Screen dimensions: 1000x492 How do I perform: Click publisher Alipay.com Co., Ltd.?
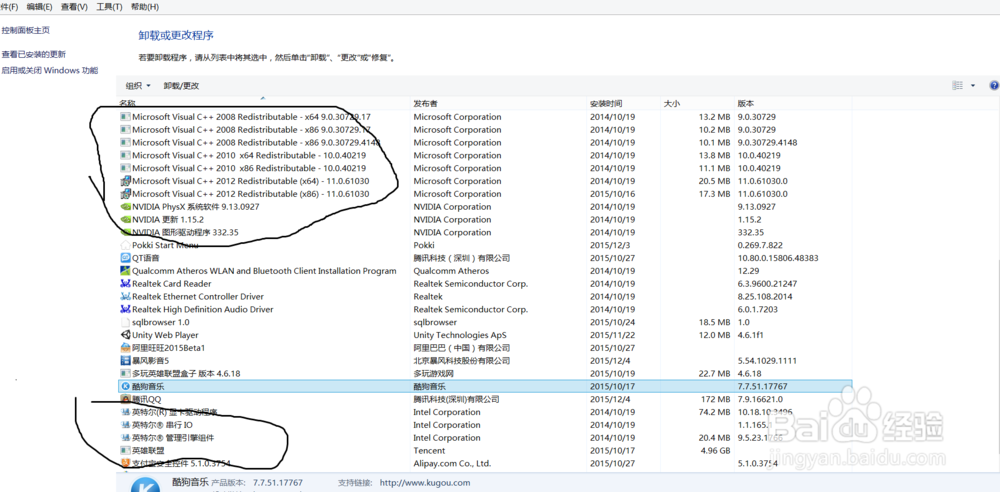(x=452, y=463)
